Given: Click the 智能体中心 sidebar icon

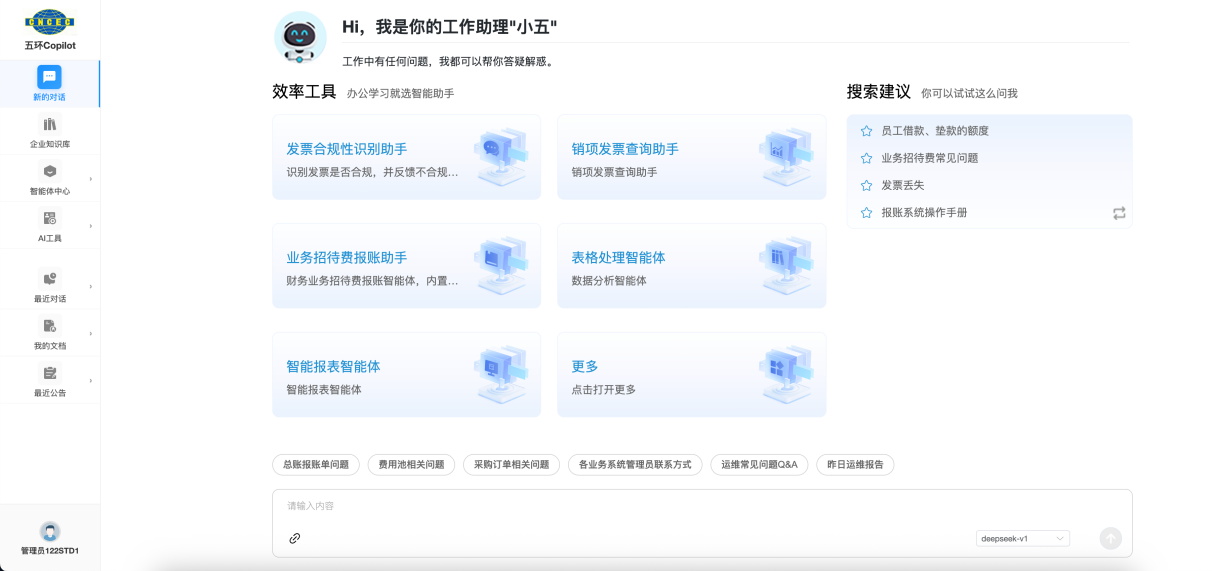Looking at the screenshot, I should pyautogui.click(x=49, y=171).
